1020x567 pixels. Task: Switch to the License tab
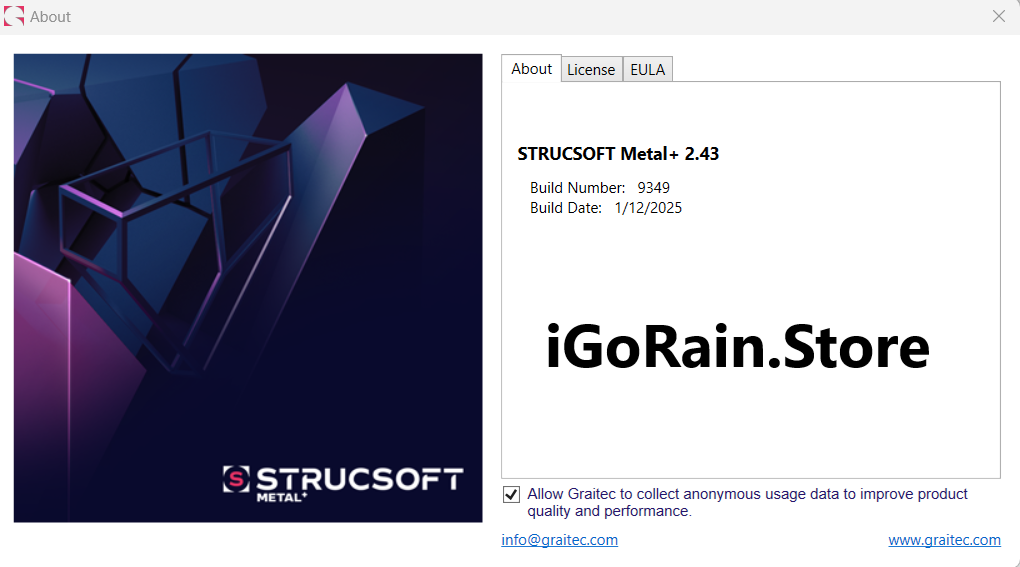pos(591,70)
